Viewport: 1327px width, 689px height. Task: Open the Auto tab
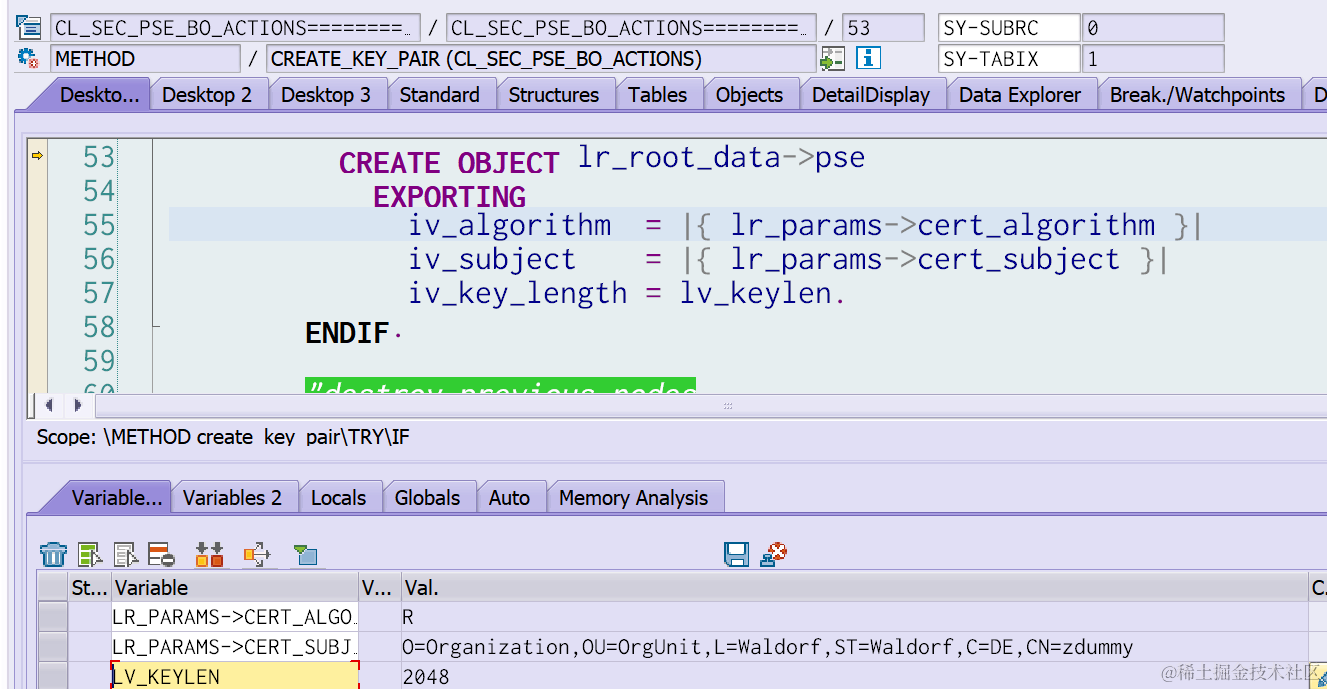pos(509,498)
